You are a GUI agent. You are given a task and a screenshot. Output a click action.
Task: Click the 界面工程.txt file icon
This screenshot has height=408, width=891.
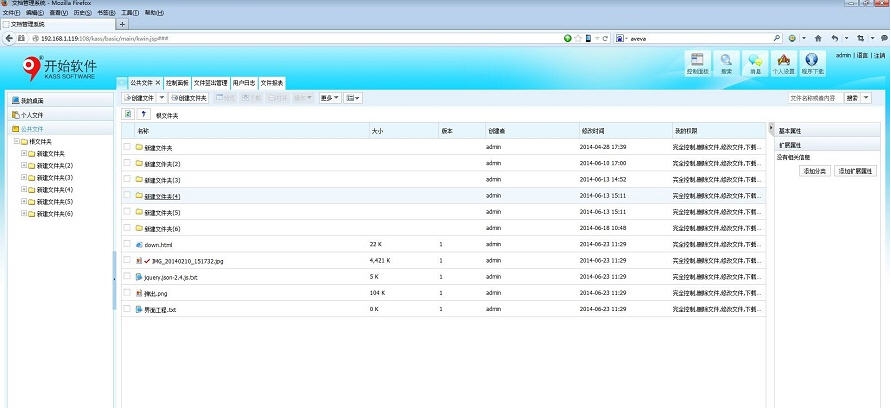(139, 310)
